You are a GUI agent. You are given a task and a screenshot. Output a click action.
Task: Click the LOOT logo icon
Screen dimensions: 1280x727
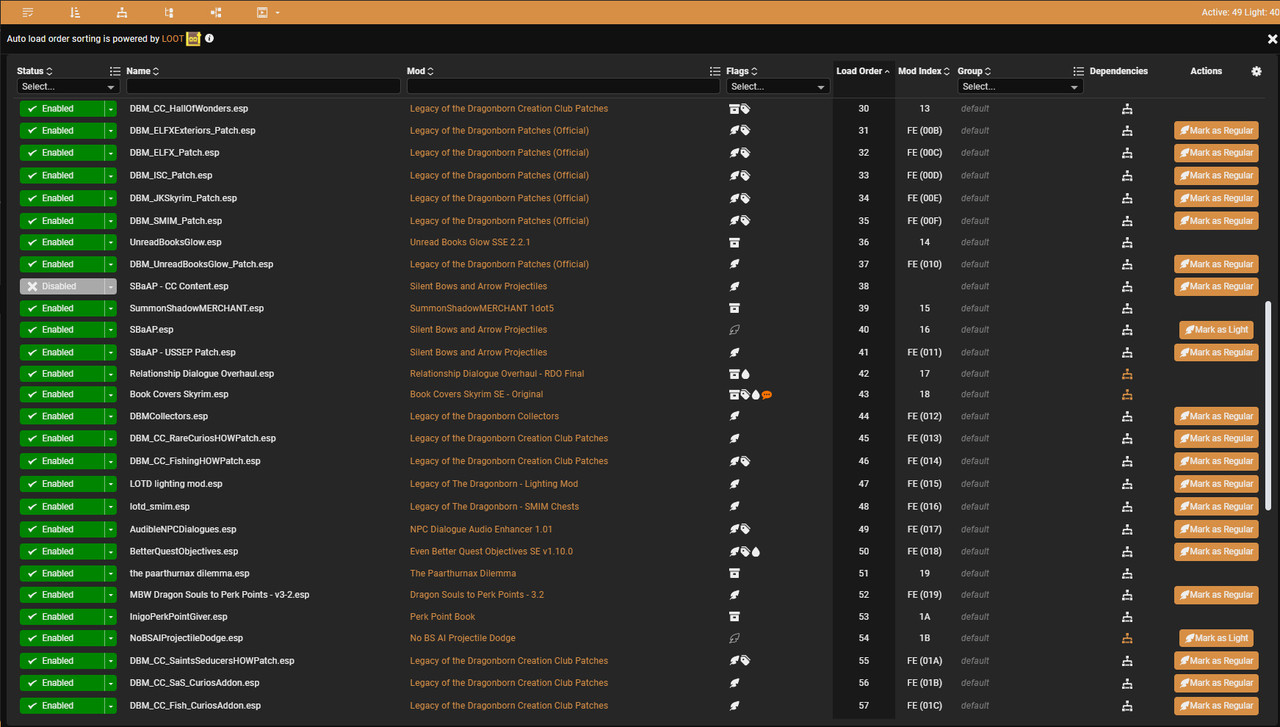(193, 38)
